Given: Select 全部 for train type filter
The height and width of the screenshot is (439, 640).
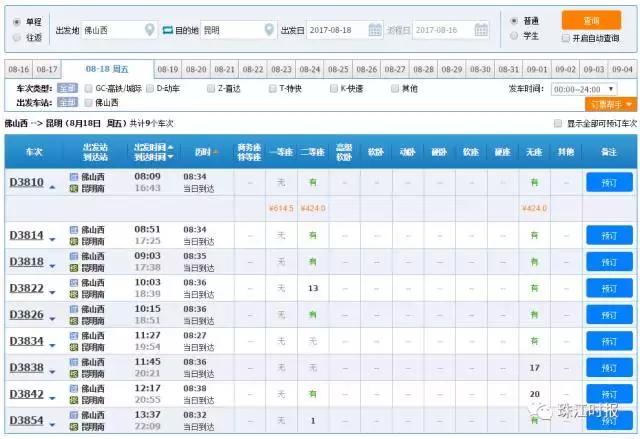Looking at the screenshot, I should [67, 89].
